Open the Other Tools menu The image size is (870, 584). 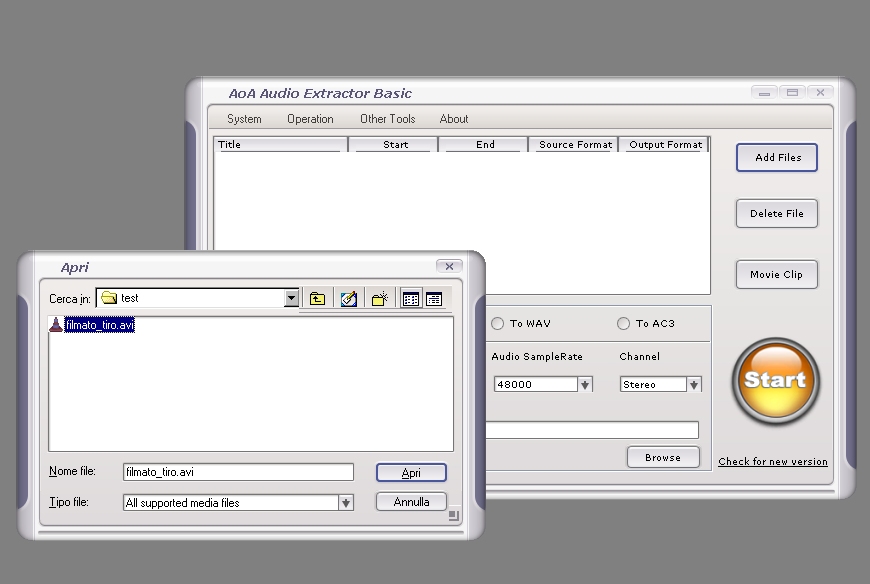point(387,119)
